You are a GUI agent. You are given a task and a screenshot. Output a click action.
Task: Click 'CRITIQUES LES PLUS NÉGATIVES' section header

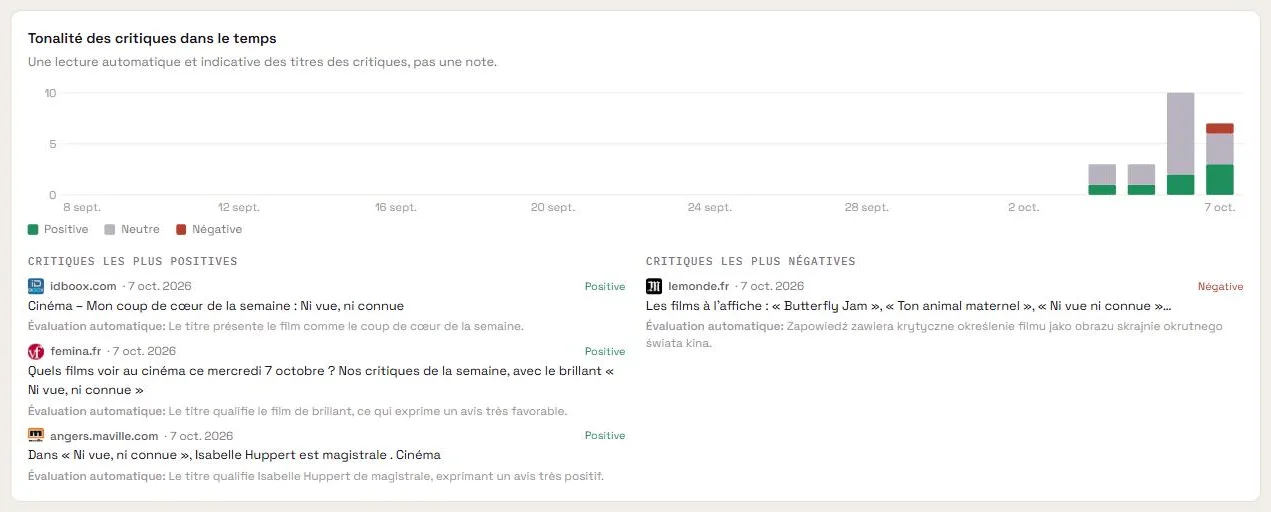click(751, 261)
